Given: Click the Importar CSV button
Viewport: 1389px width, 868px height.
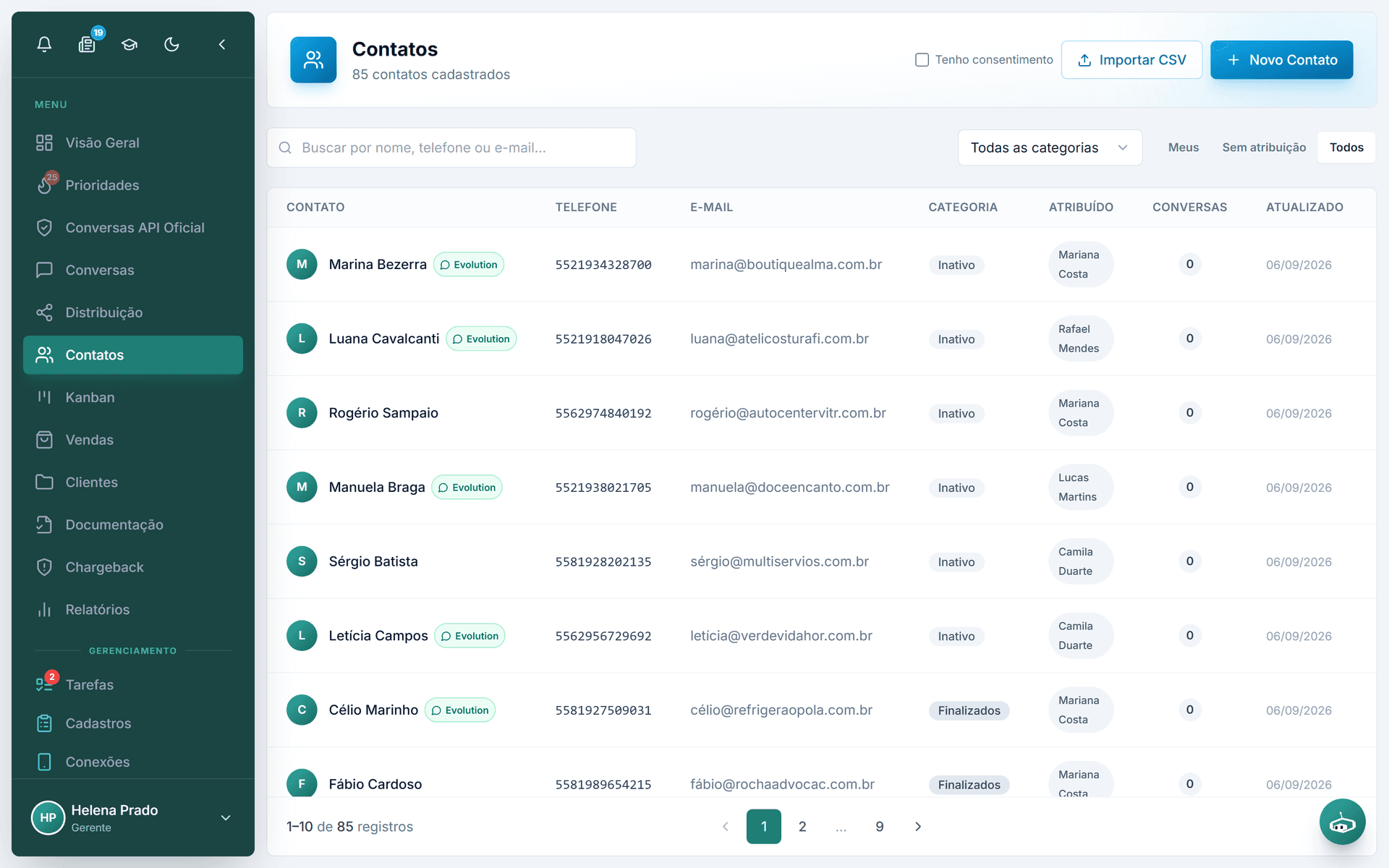Looking at the screenshot, I should tap(1131, 60).
